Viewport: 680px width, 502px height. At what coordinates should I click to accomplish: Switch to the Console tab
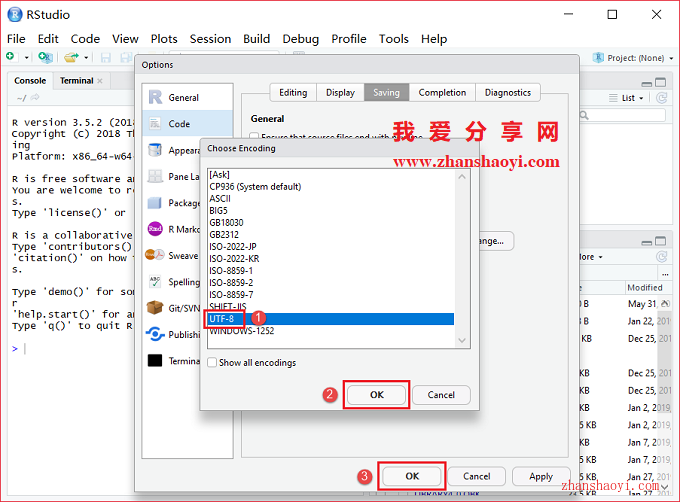click(30, 81)
